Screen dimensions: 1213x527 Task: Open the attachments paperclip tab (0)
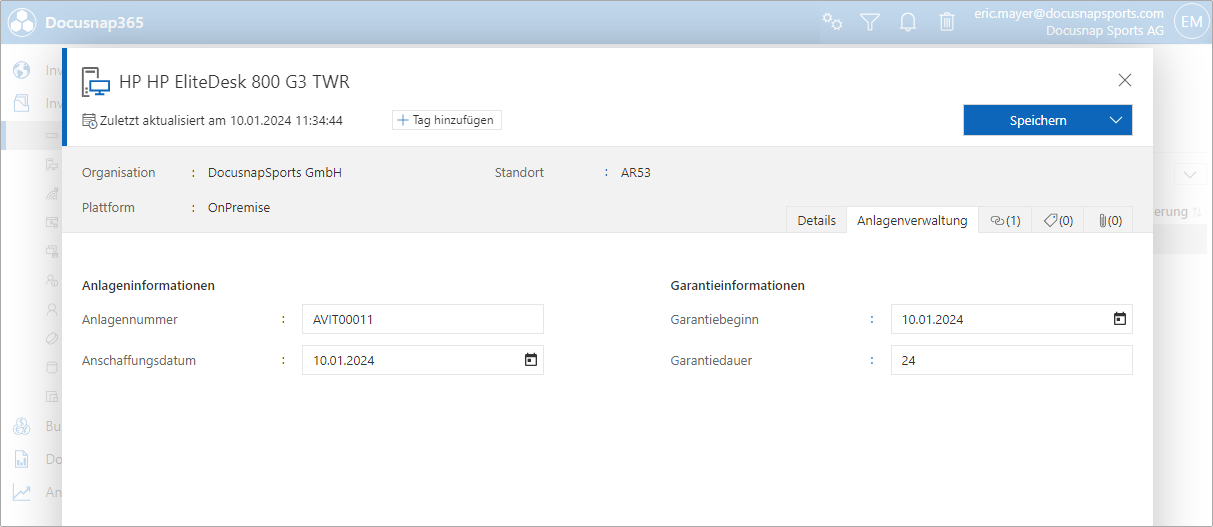tap(1109, 220)
